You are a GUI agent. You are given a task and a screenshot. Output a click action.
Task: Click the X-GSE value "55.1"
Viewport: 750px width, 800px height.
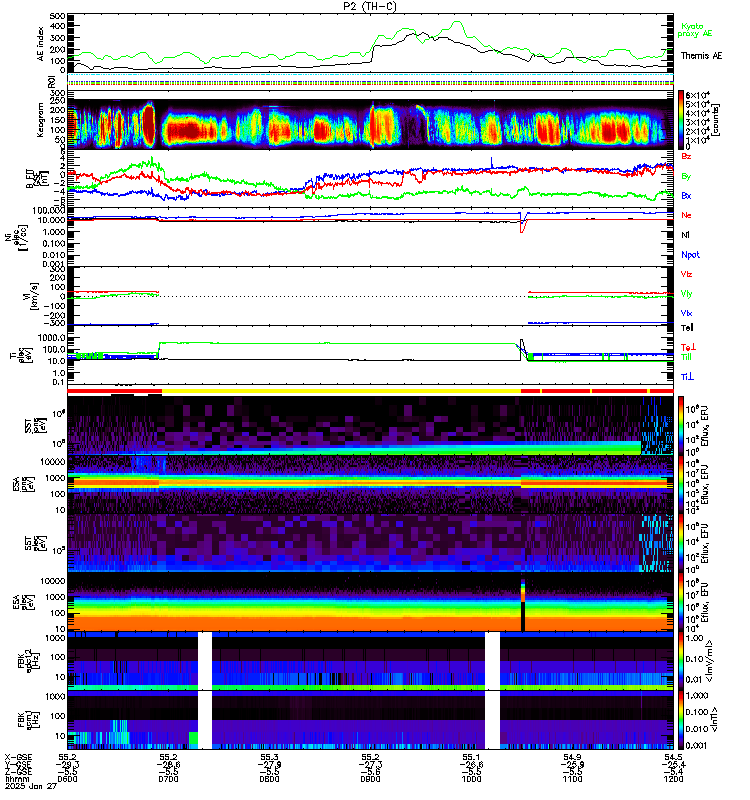(x=471, y=757)
